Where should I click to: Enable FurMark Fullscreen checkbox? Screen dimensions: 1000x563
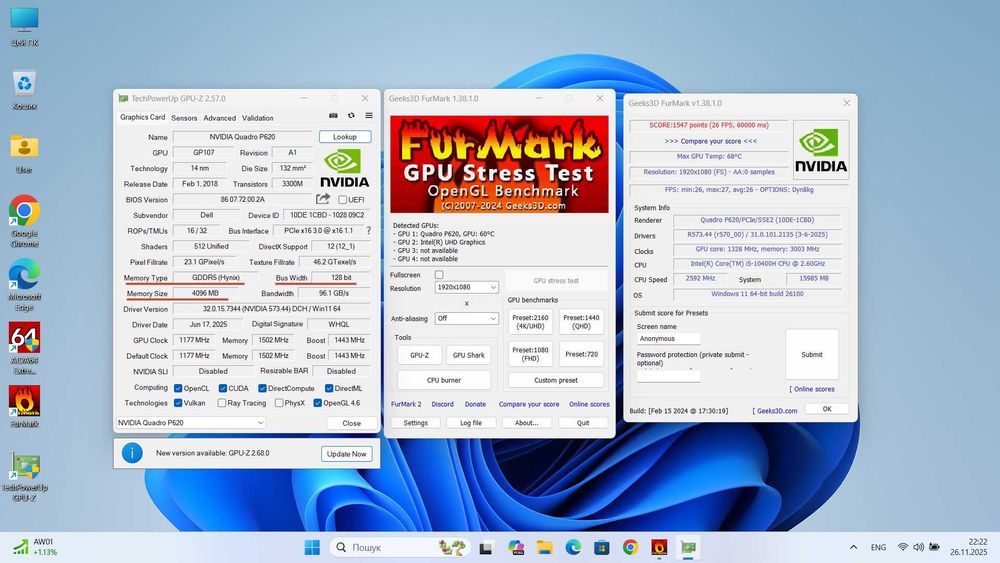[x=439, y=275]
